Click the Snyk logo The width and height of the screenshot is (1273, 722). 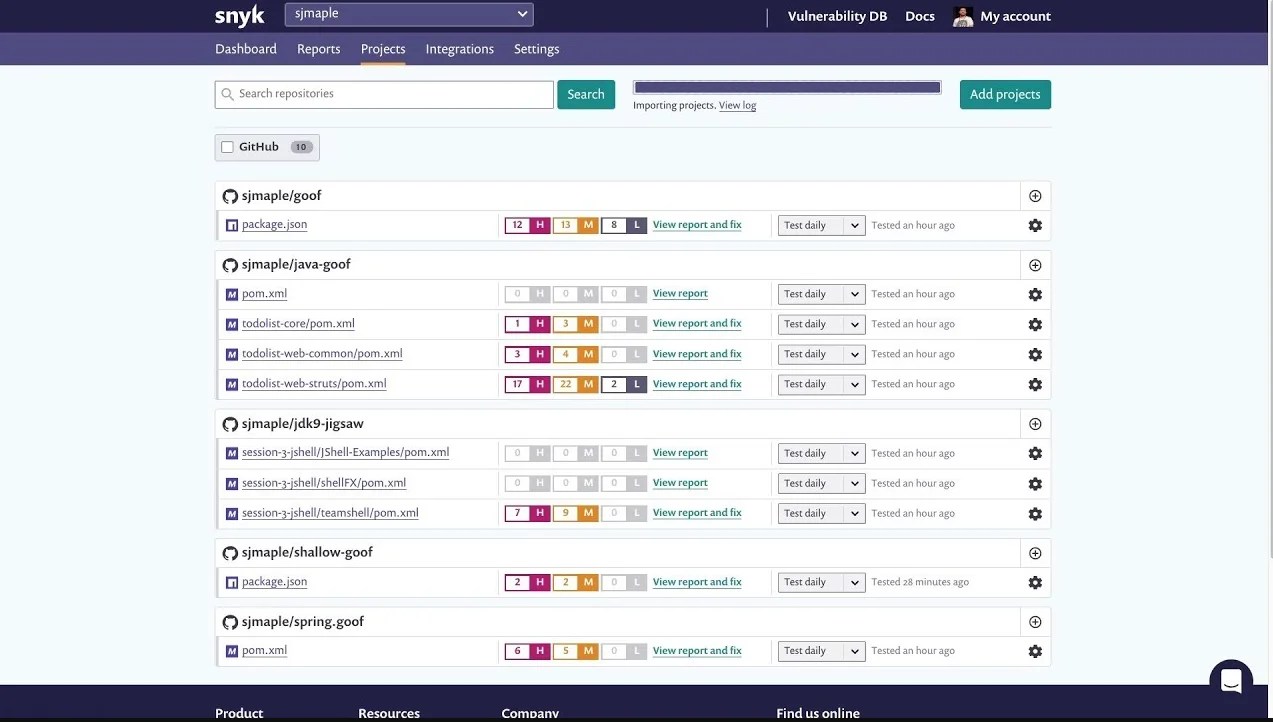tap(238, 15)
